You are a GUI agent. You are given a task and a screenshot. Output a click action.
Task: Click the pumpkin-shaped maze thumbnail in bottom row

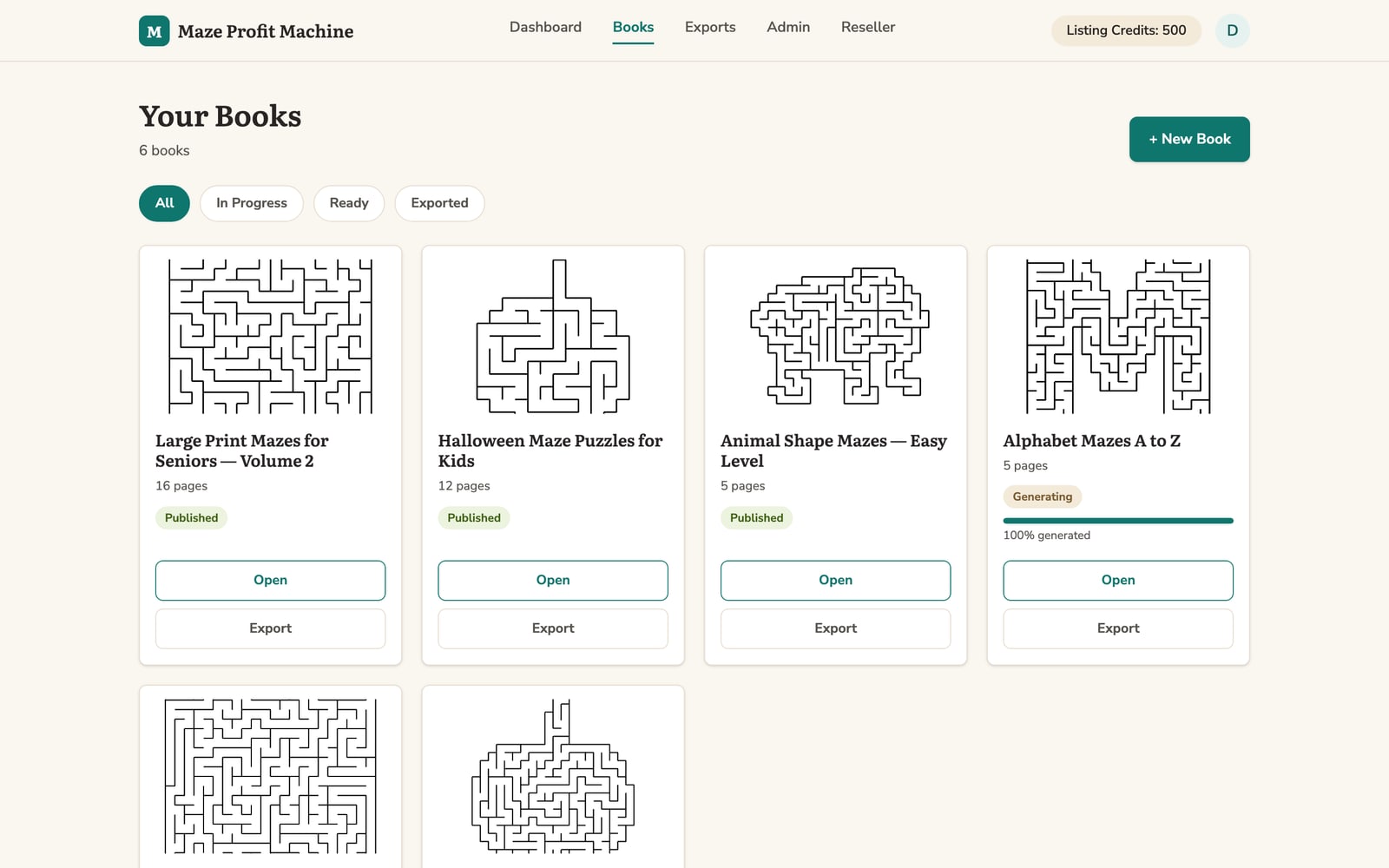click(553, 776)
